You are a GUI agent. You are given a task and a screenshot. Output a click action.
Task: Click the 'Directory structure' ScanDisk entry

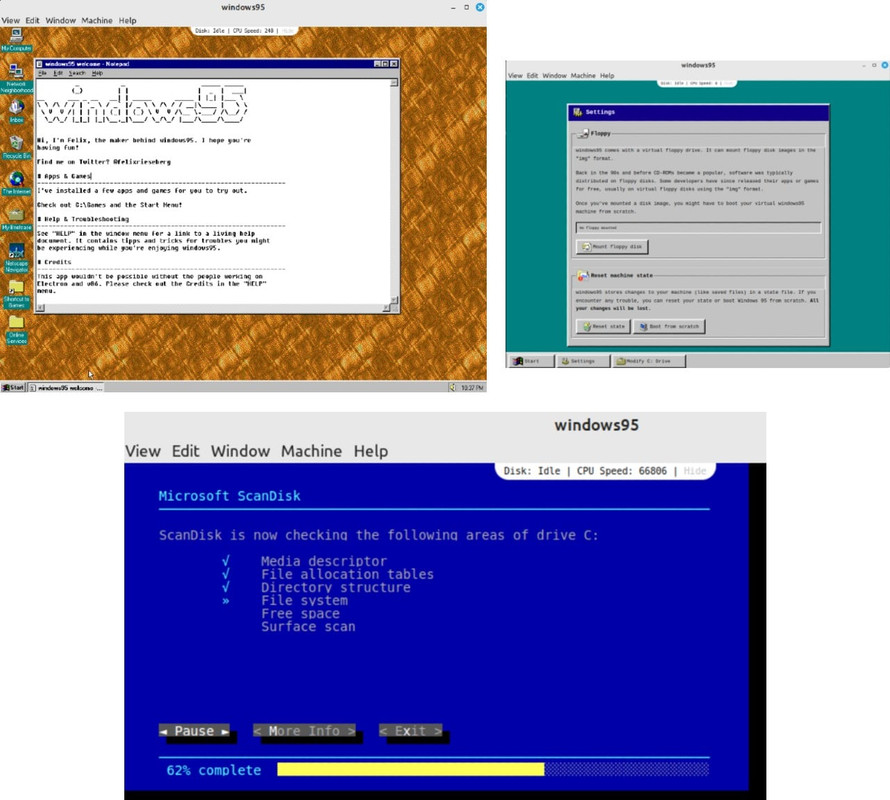click(x=335, y=588)
